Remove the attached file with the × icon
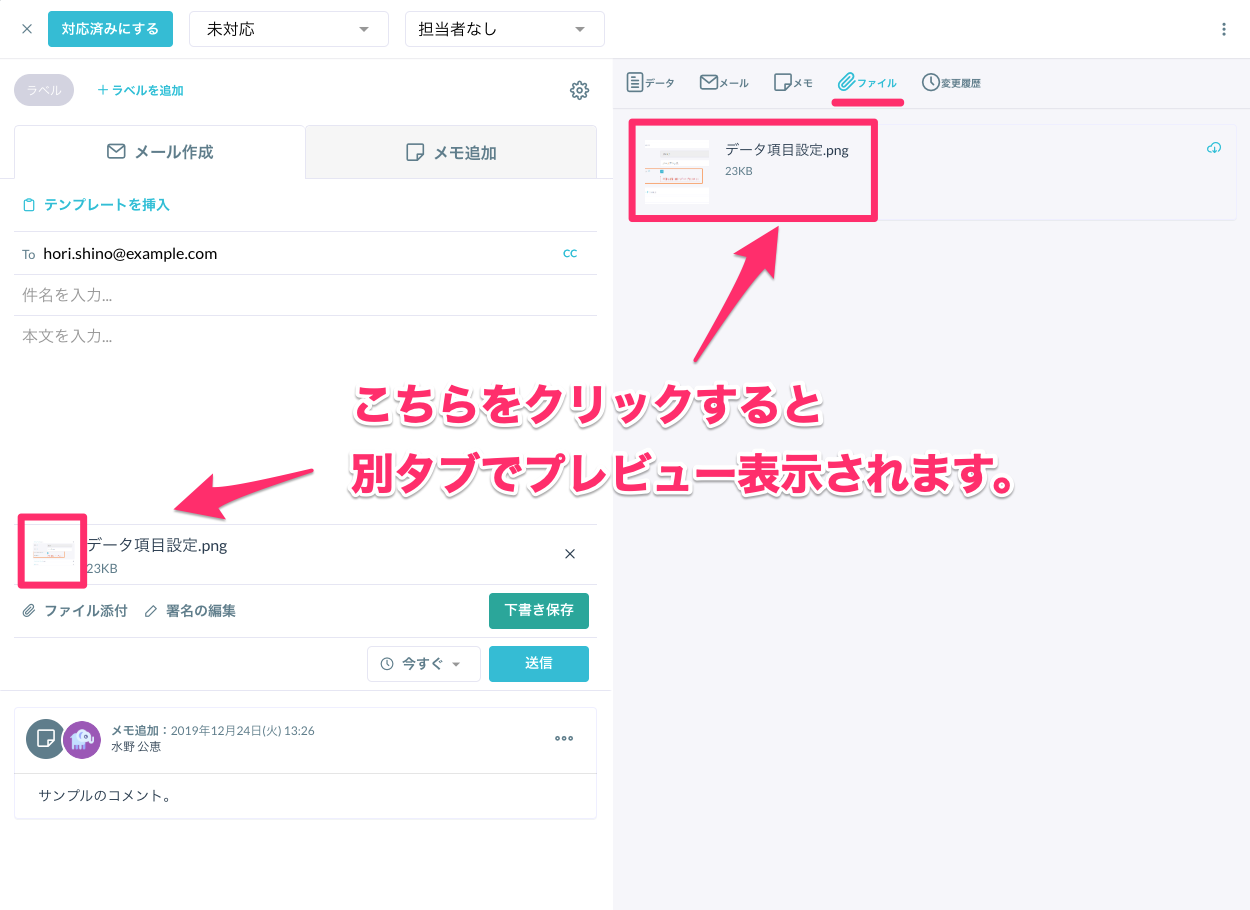The width and height of the screenshot is (1250, 910). tap(569, 553)
